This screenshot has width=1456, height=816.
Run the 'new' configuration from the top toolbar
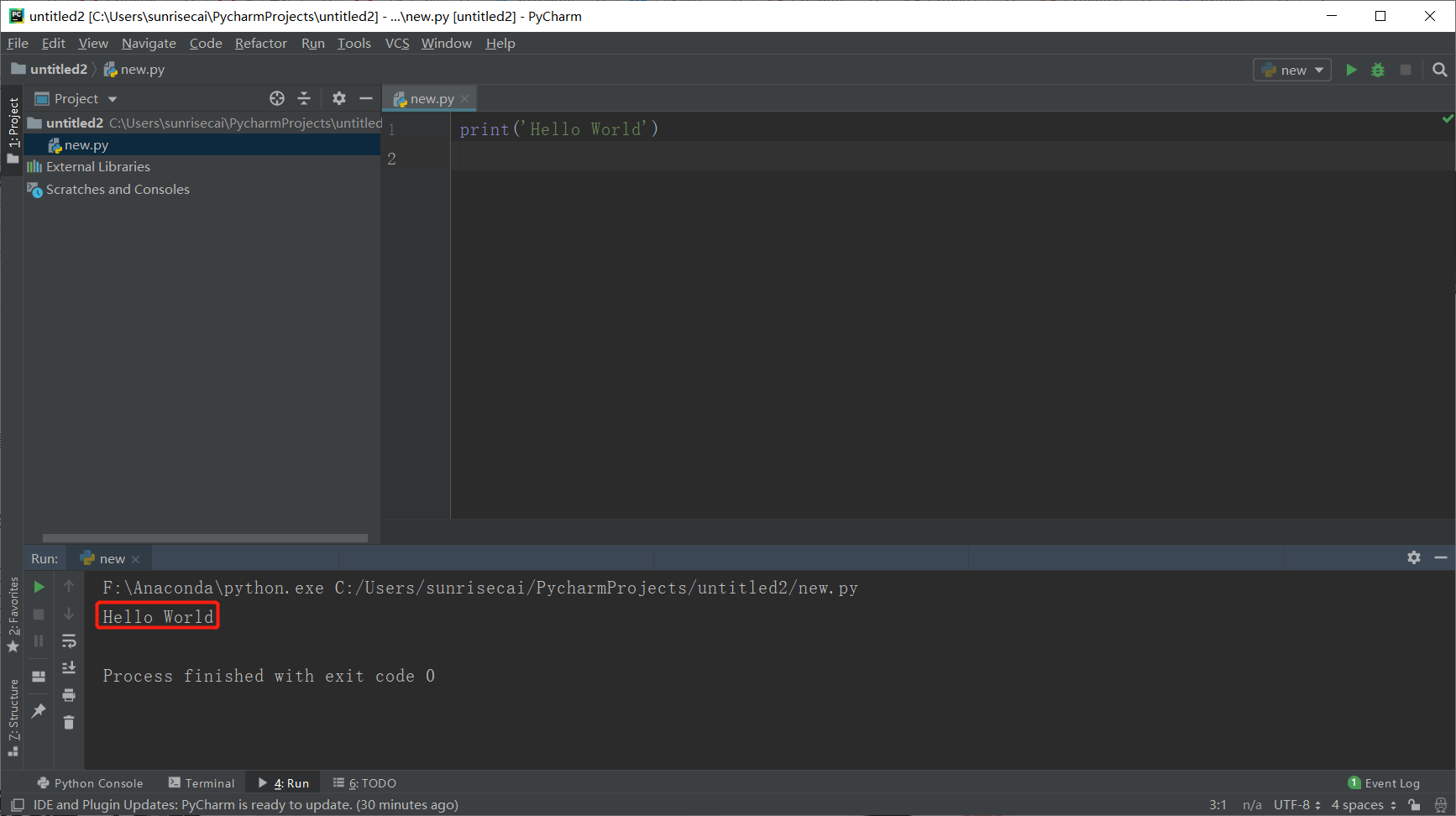pyautogui.click(x=1351, y=70)
